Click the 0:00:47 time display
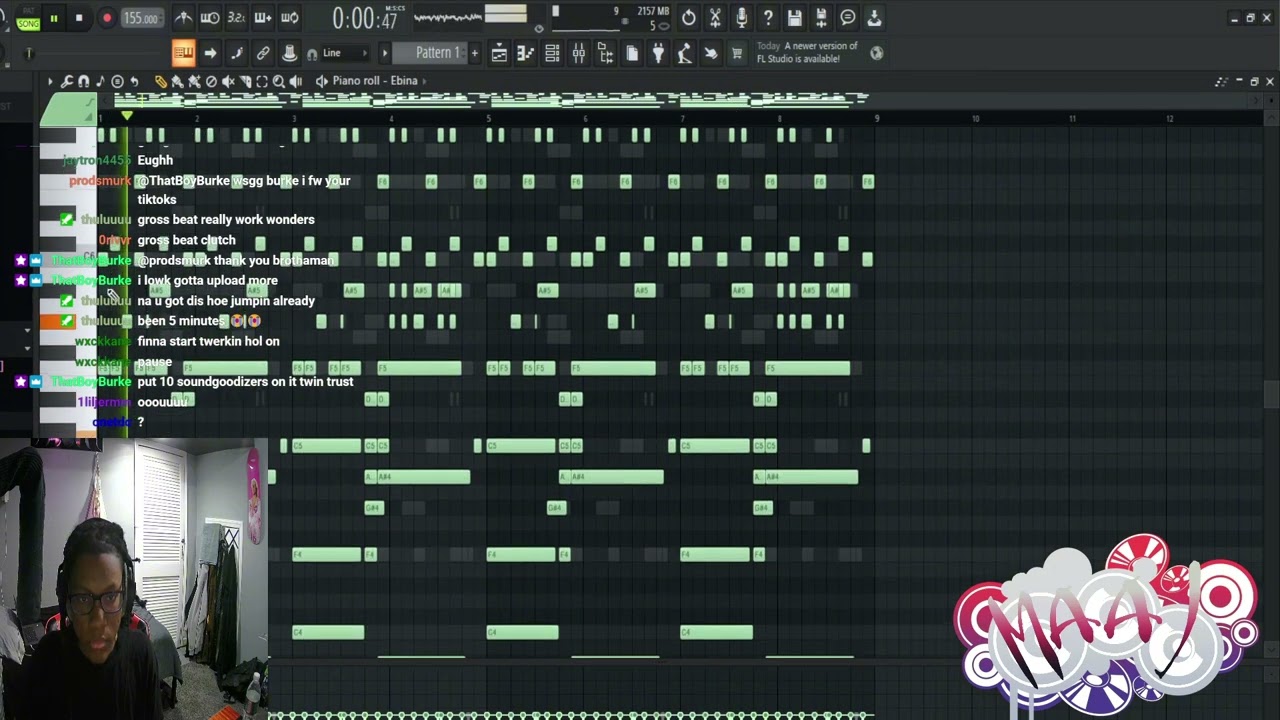Viewport: 1280px width, 720px height. 365,18
